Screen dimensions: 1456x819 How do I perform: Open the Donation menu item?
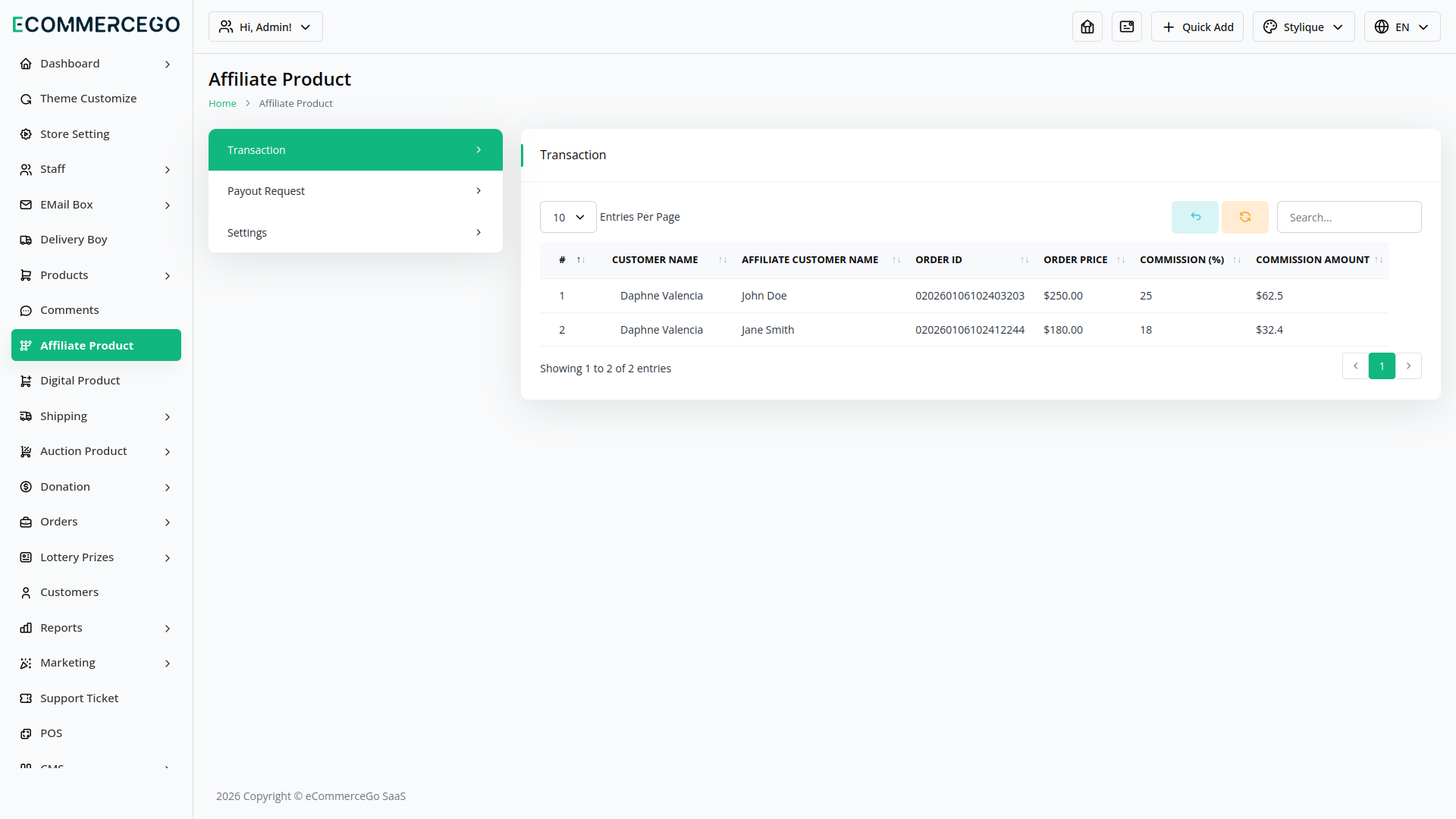[96, 487]
